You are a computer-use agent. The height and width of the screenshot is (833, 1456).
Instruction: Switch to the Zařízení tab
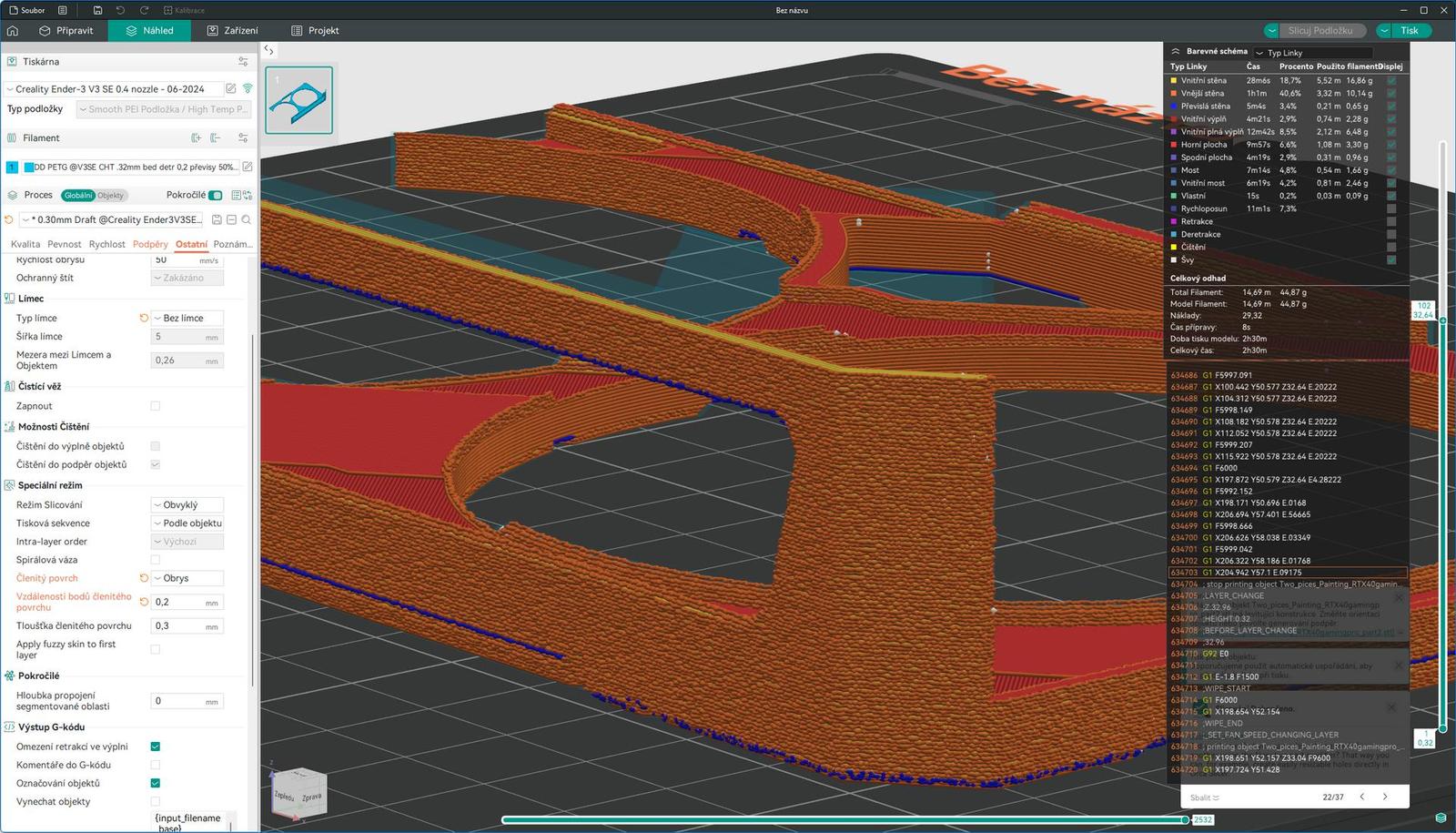[x=232, y=30]
